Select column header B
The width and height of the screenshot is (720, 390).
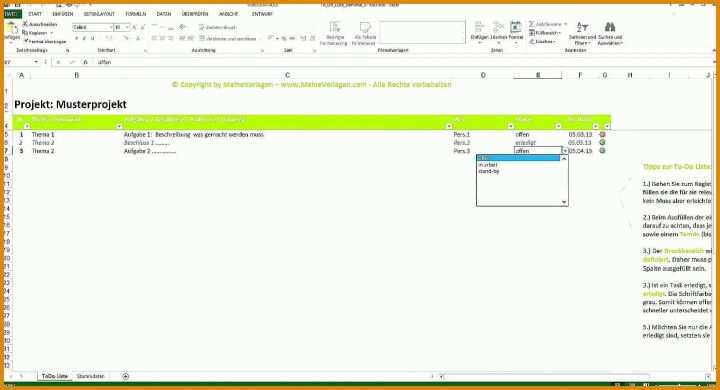click(76, 75)
